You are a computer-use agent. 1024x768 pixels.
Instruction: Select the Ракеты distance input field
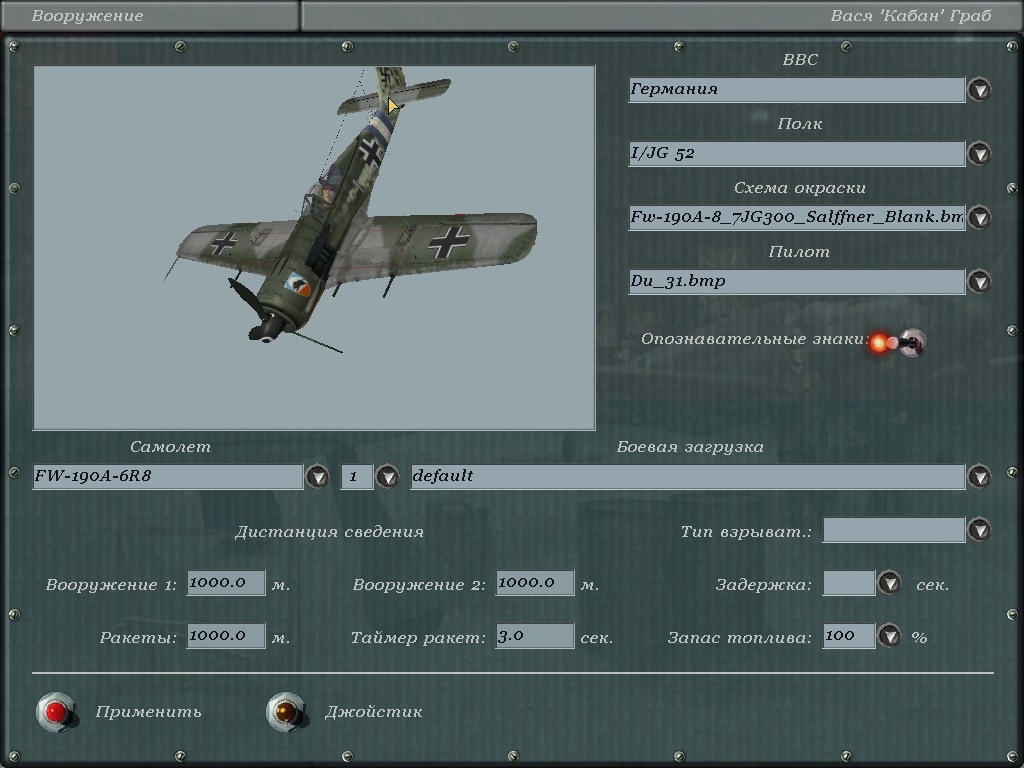226,636
